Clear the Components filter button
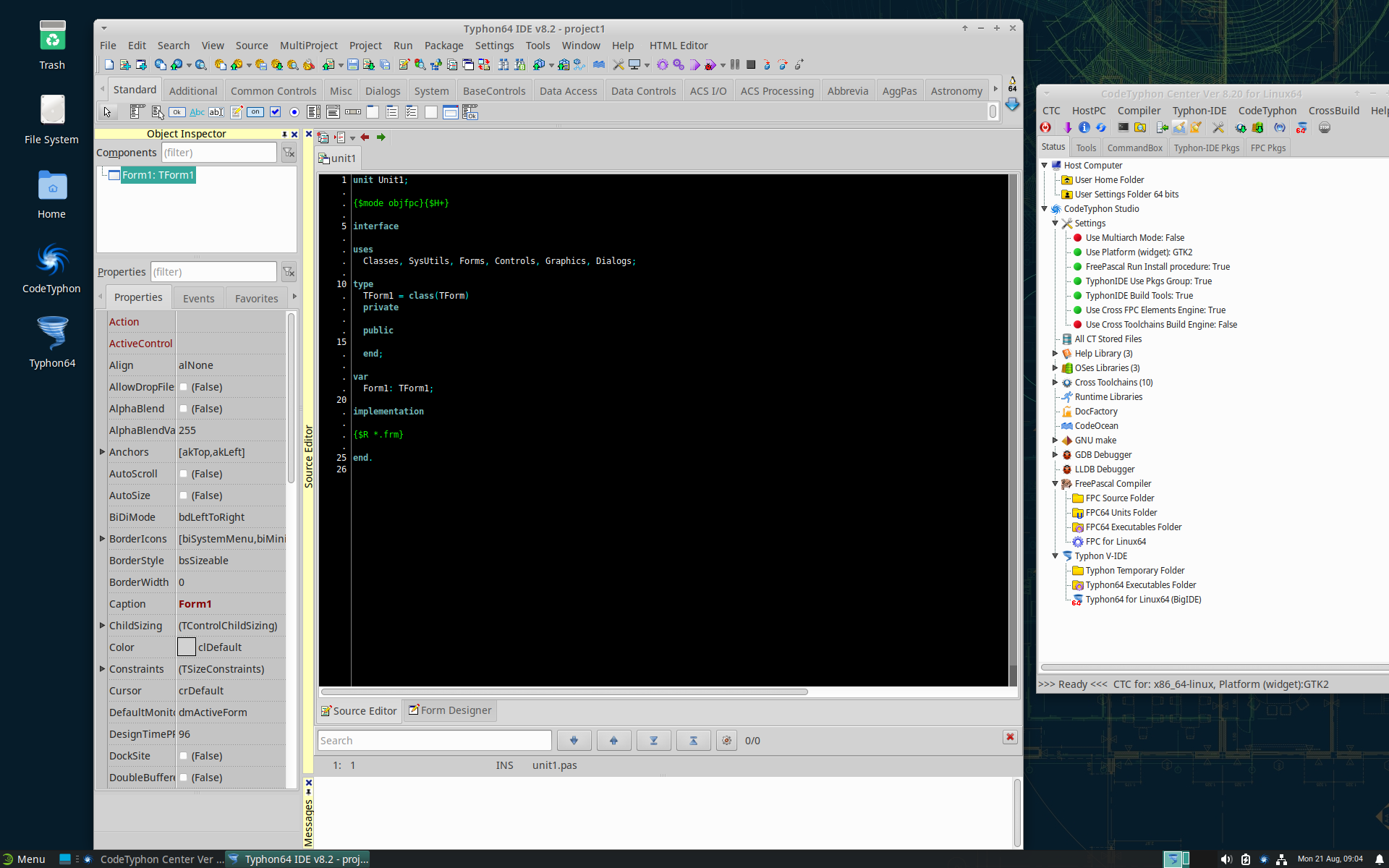The image size is (1389, 868). [289, 153]
